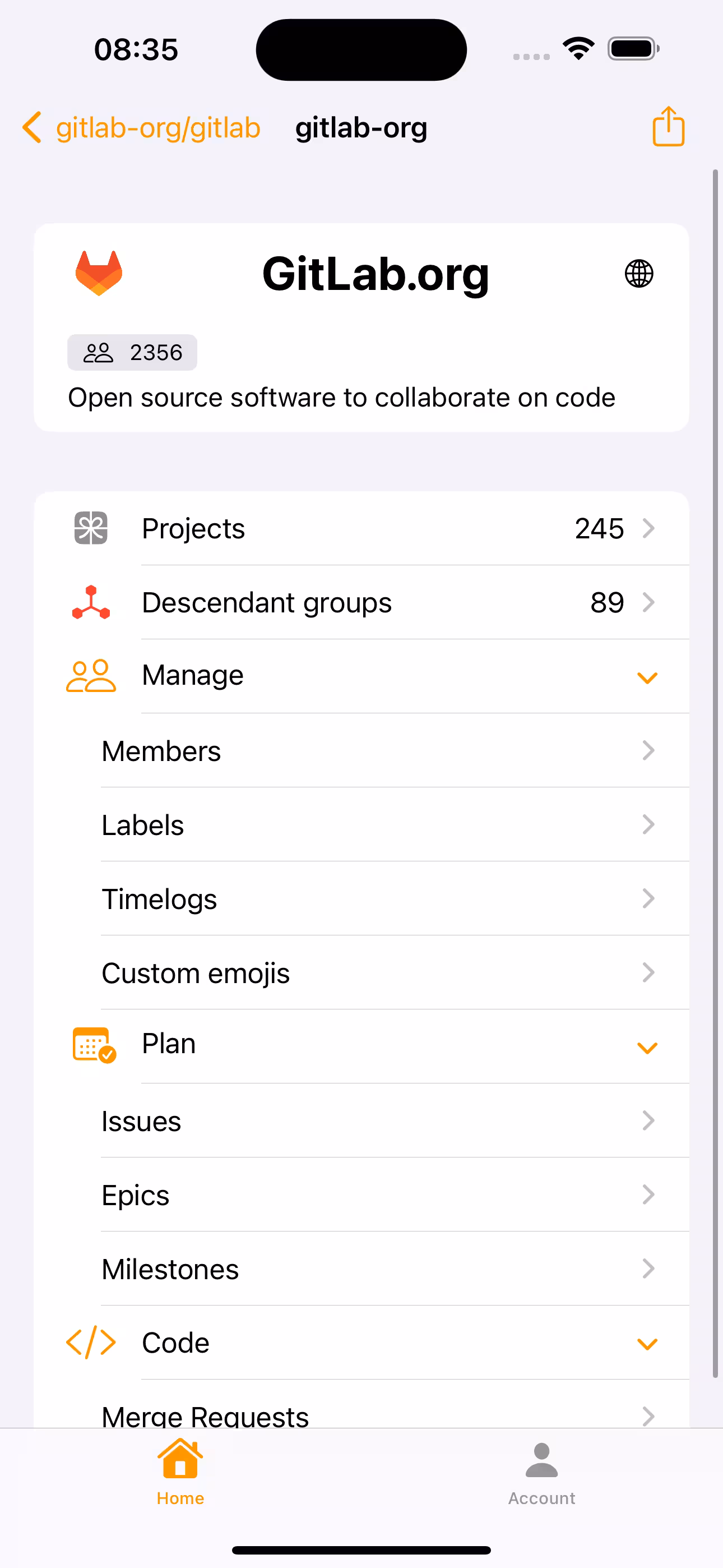Image resolution: width=723 pixels, height=1568 pixels.
Task: Collapse the Plan section chevron
Action: tap(647, 1047)
